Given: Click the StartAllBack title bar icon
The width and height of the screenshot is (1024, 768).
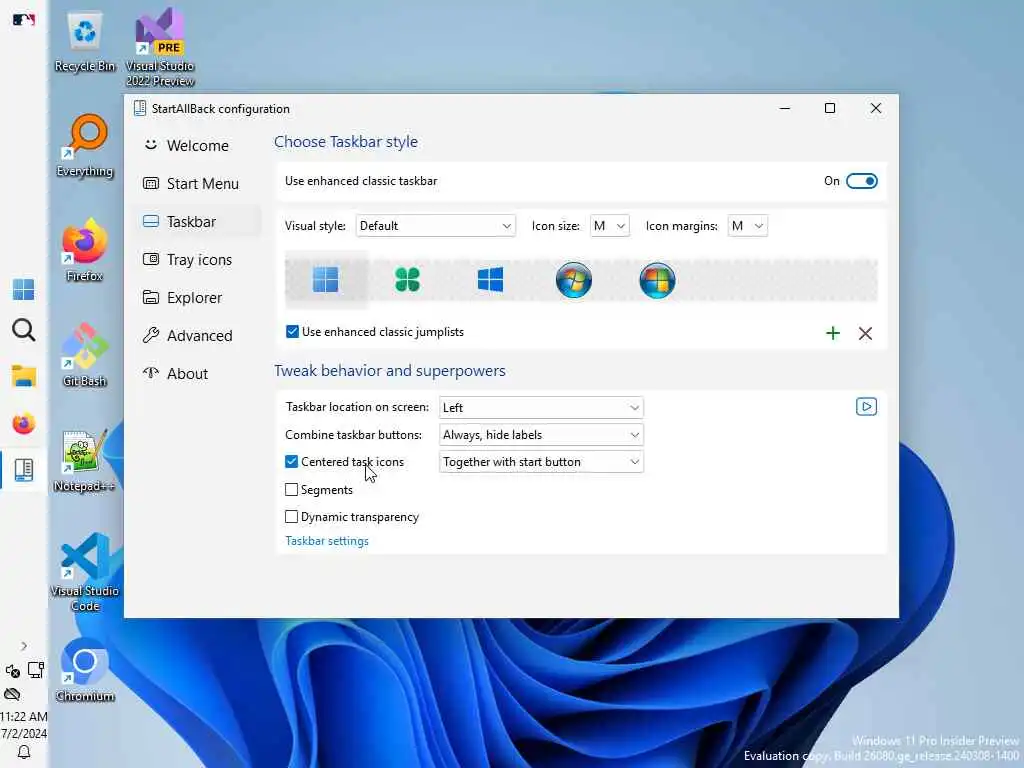Looking at the screenshot, I should [x=140, y=108].
